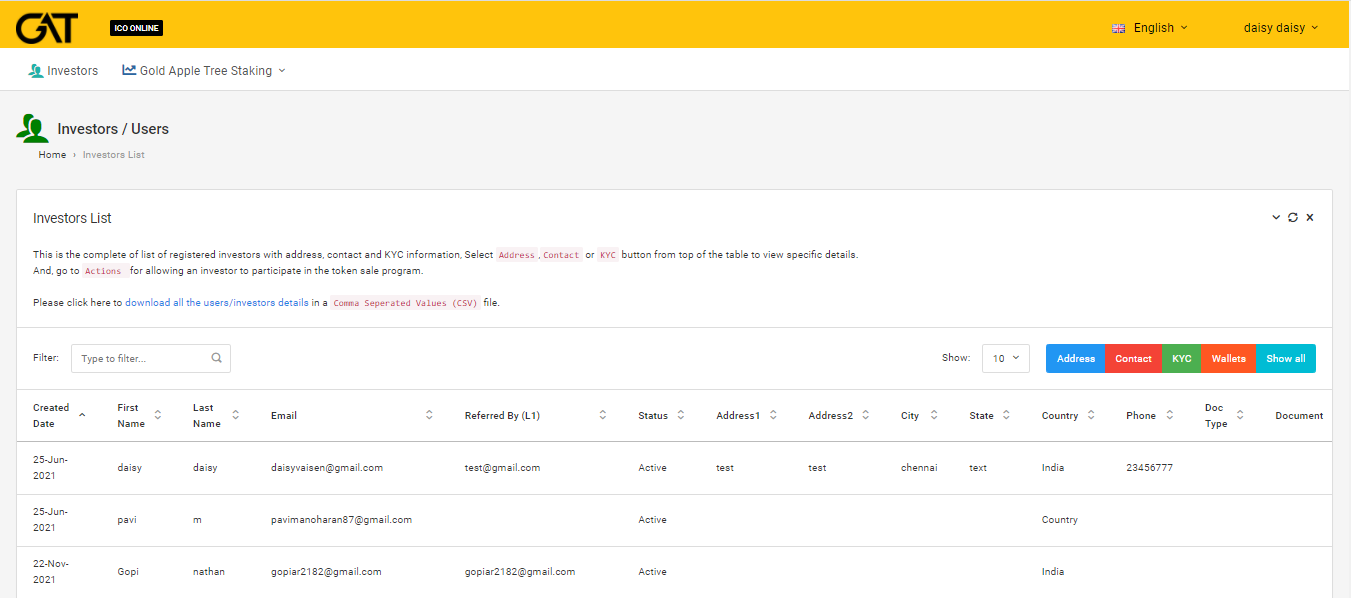Select the green KYC button
This screenshot has height=598, width=1351.
click(x=1181, y=358)
